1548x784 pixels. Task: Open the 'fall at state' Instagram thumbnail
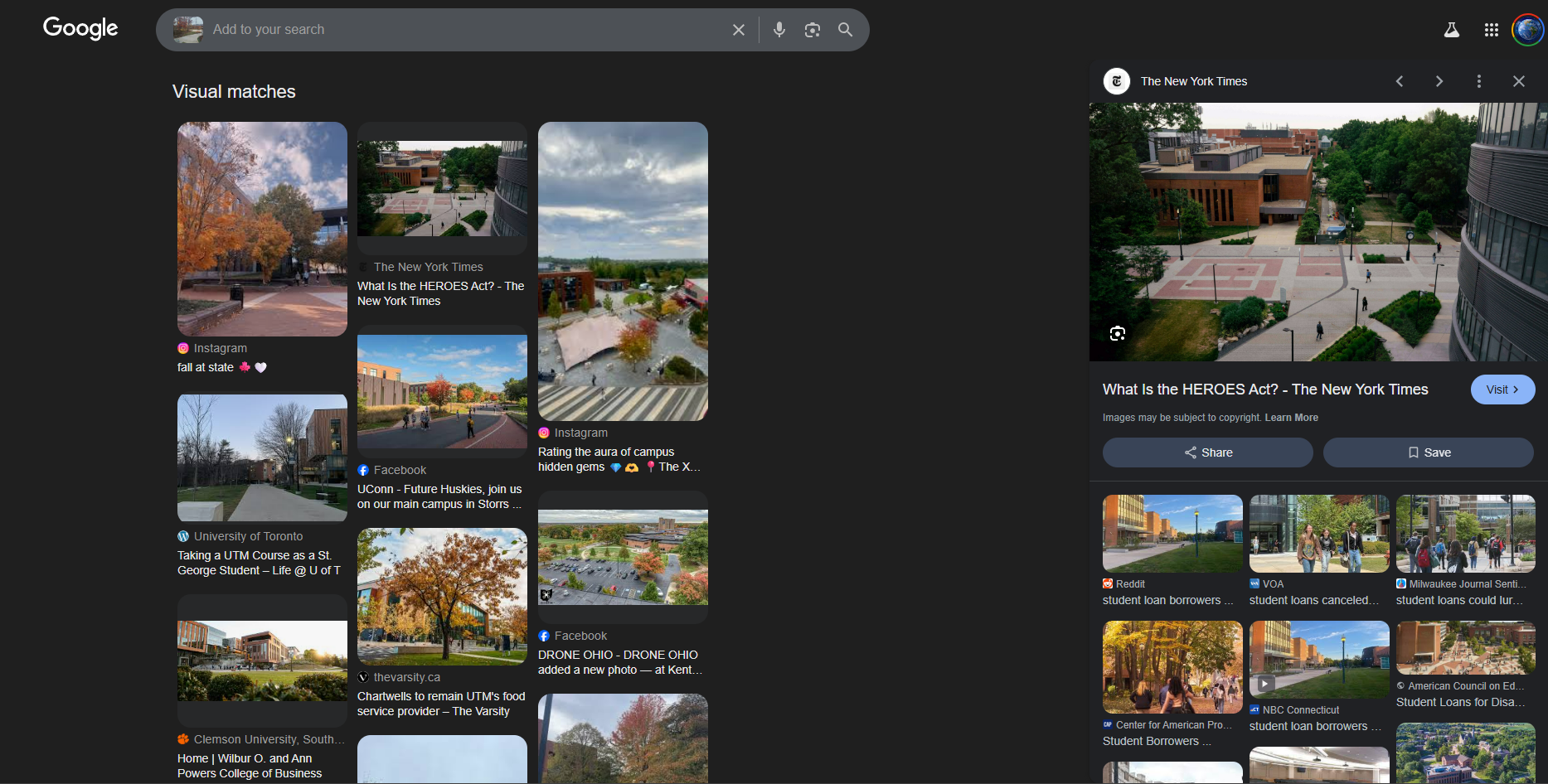[262, 229]
